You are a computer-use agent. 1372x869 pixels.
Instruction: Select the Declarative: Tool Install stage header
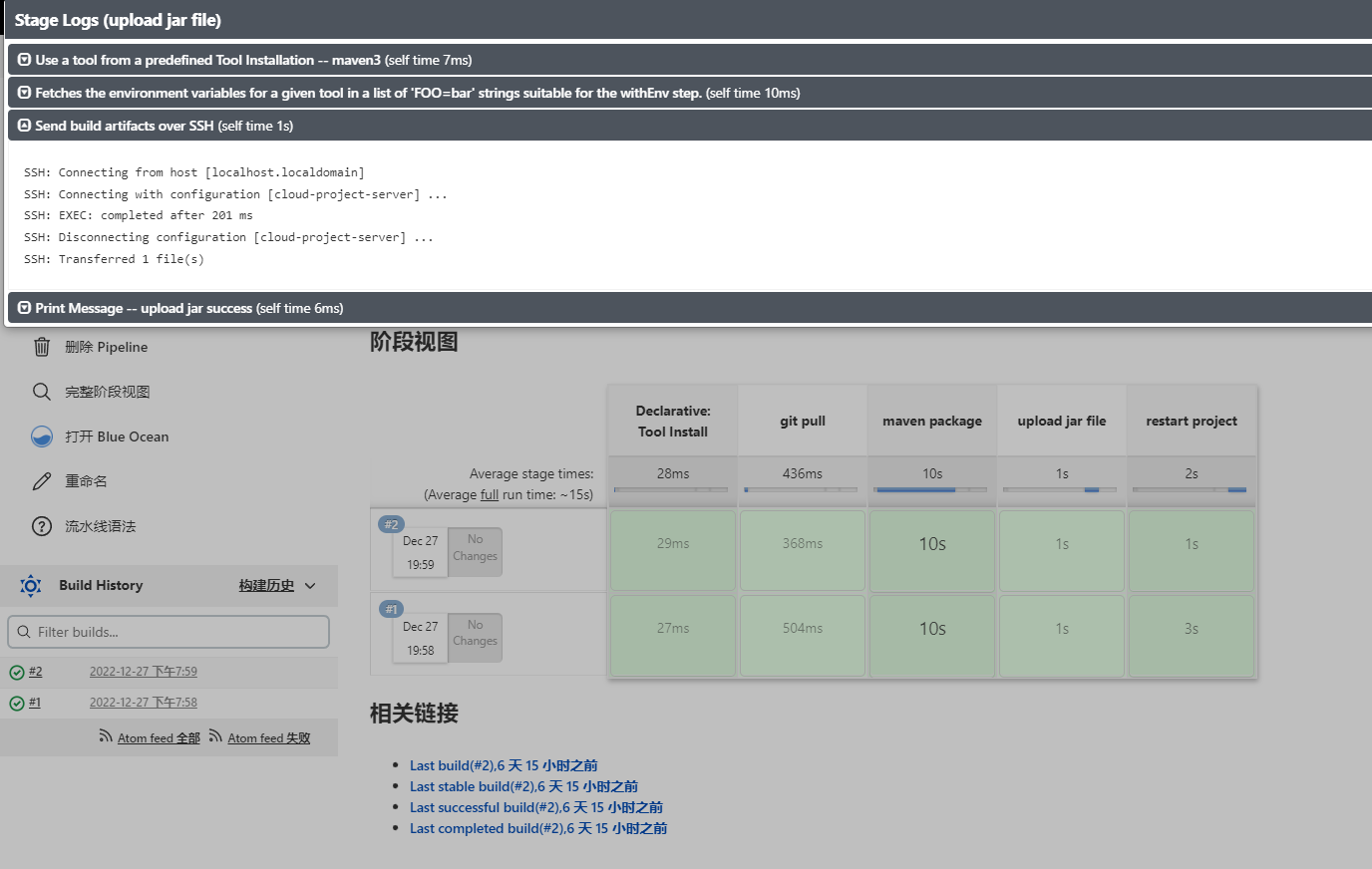point(673,421)
